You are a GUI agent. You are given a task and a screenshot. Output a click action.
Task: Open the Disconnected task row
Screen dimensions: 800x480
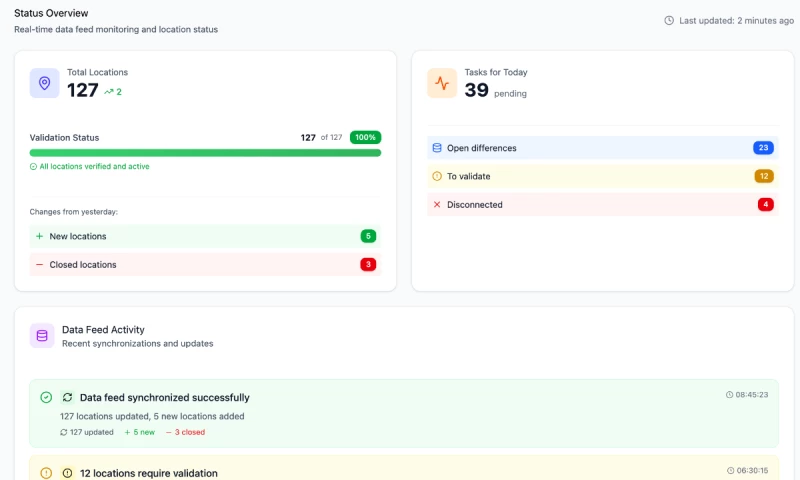(x=603, y=205)
